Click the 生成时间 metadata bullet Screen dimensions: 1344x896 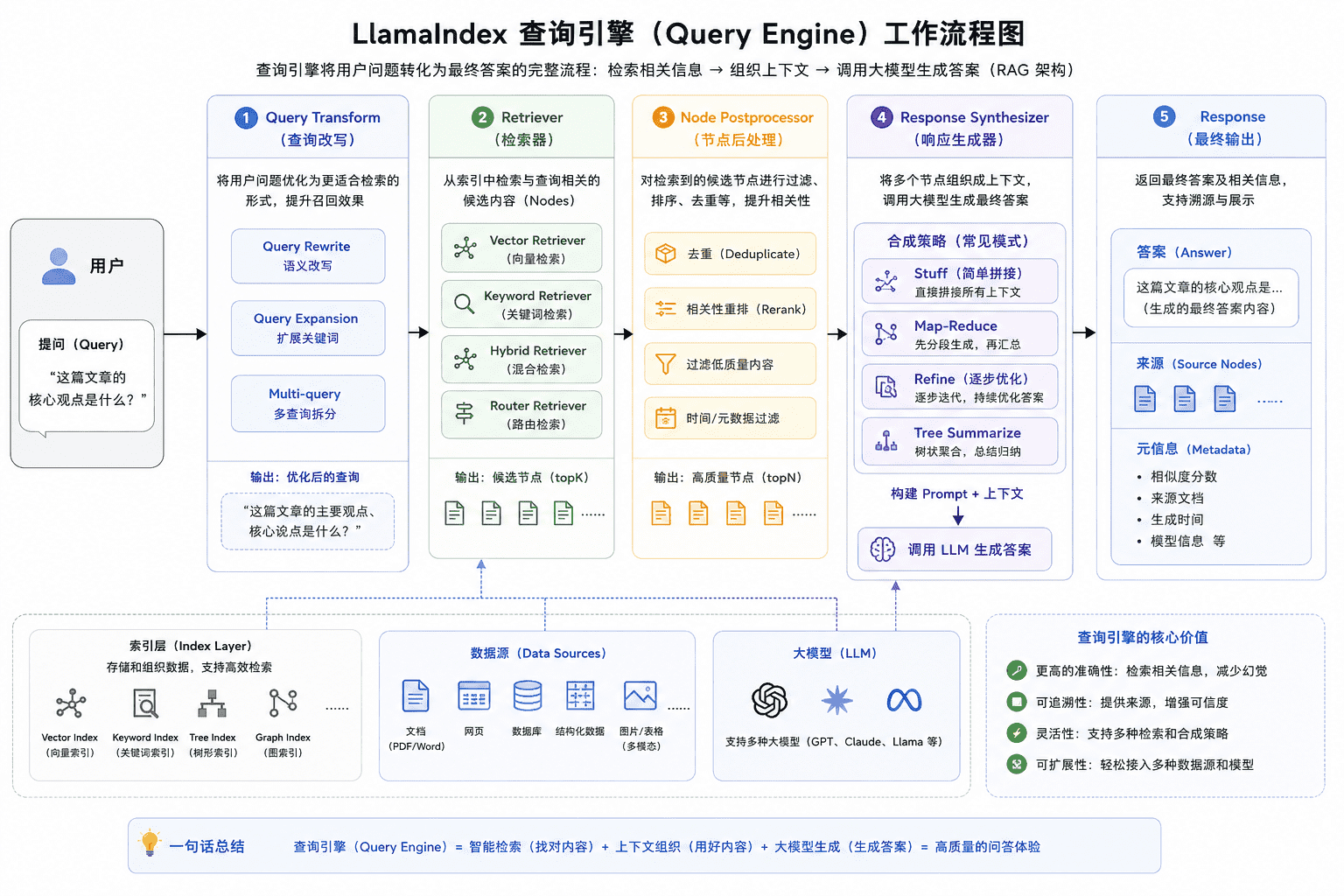[1177, 519]
